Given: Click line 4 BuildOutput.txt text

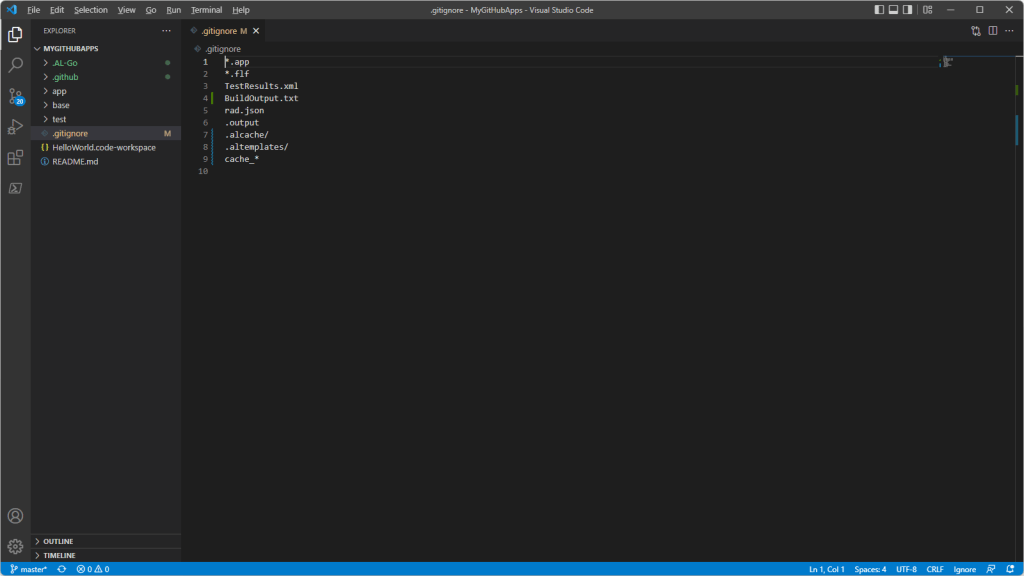Looking at the screenshot, I should point(261,98).
